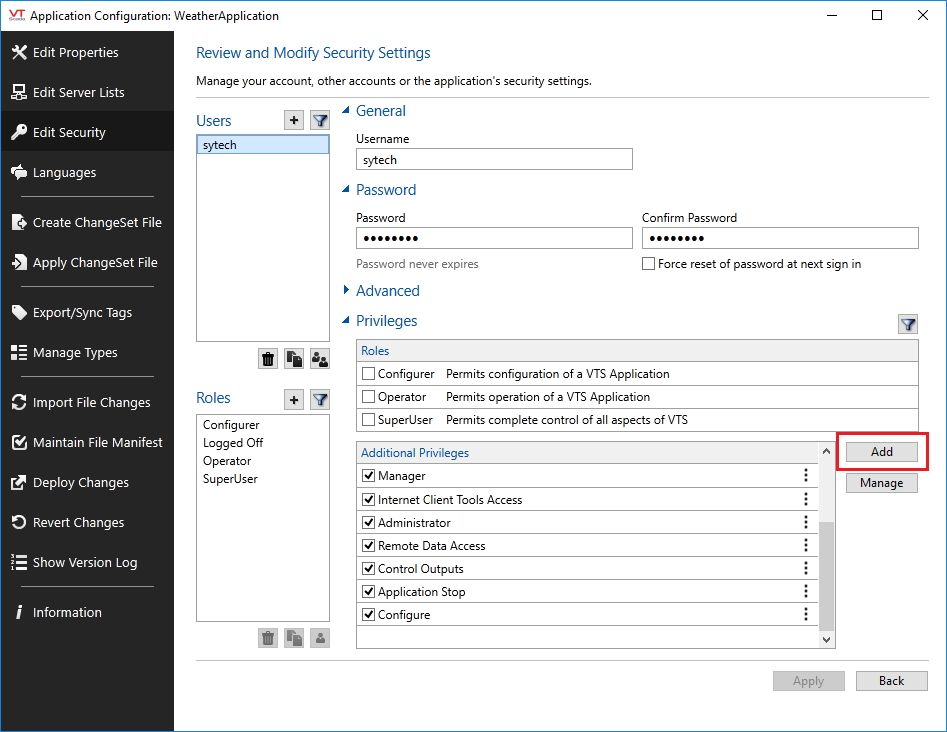The width and height of the screenshot is (947, 732).
Task: Collapse the Password section
Action: point(346,189)
